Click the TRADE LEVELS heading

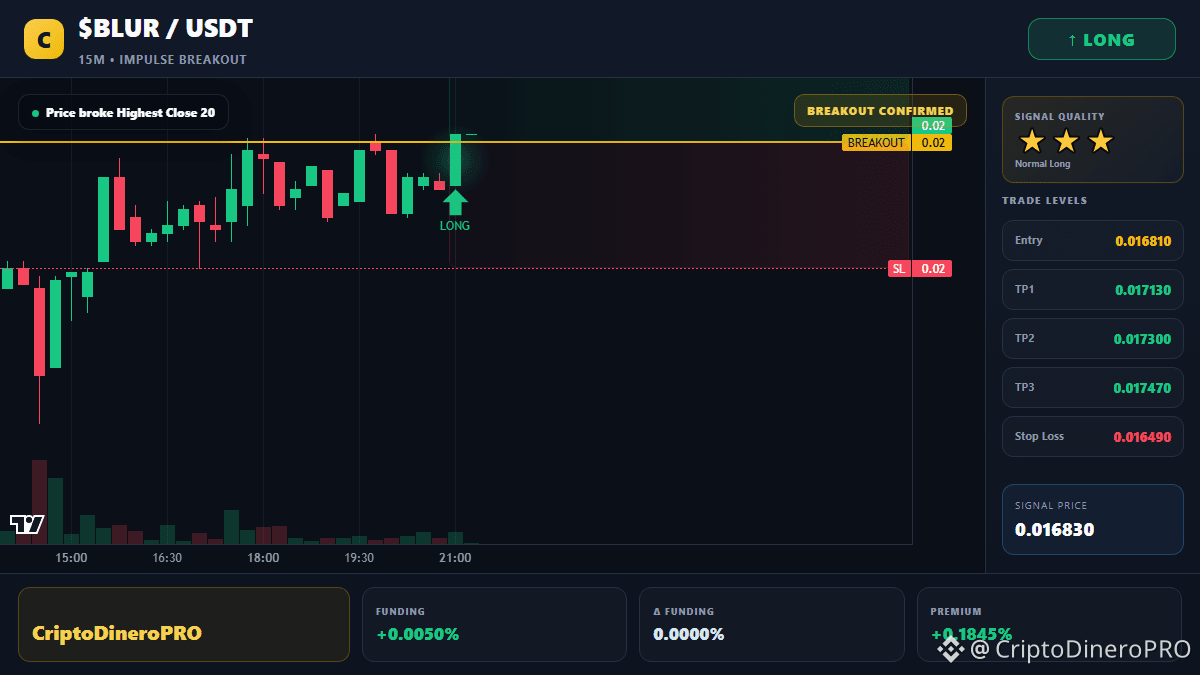click(1044, 201)
